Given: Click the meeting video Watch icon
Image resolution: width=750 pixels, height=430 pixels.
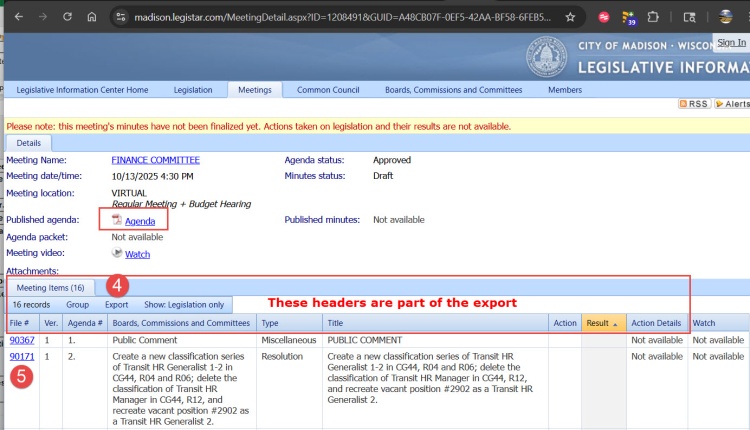Looking at the screenshot, I should pos(117,254).
